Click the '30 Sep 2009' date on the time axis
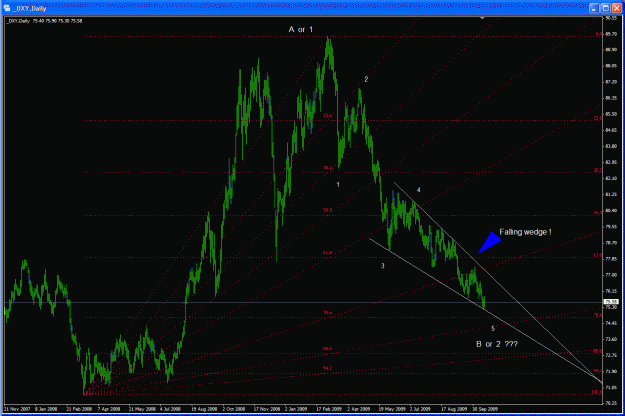The width and height of the screenshot is (625, 416). (485, 409)
